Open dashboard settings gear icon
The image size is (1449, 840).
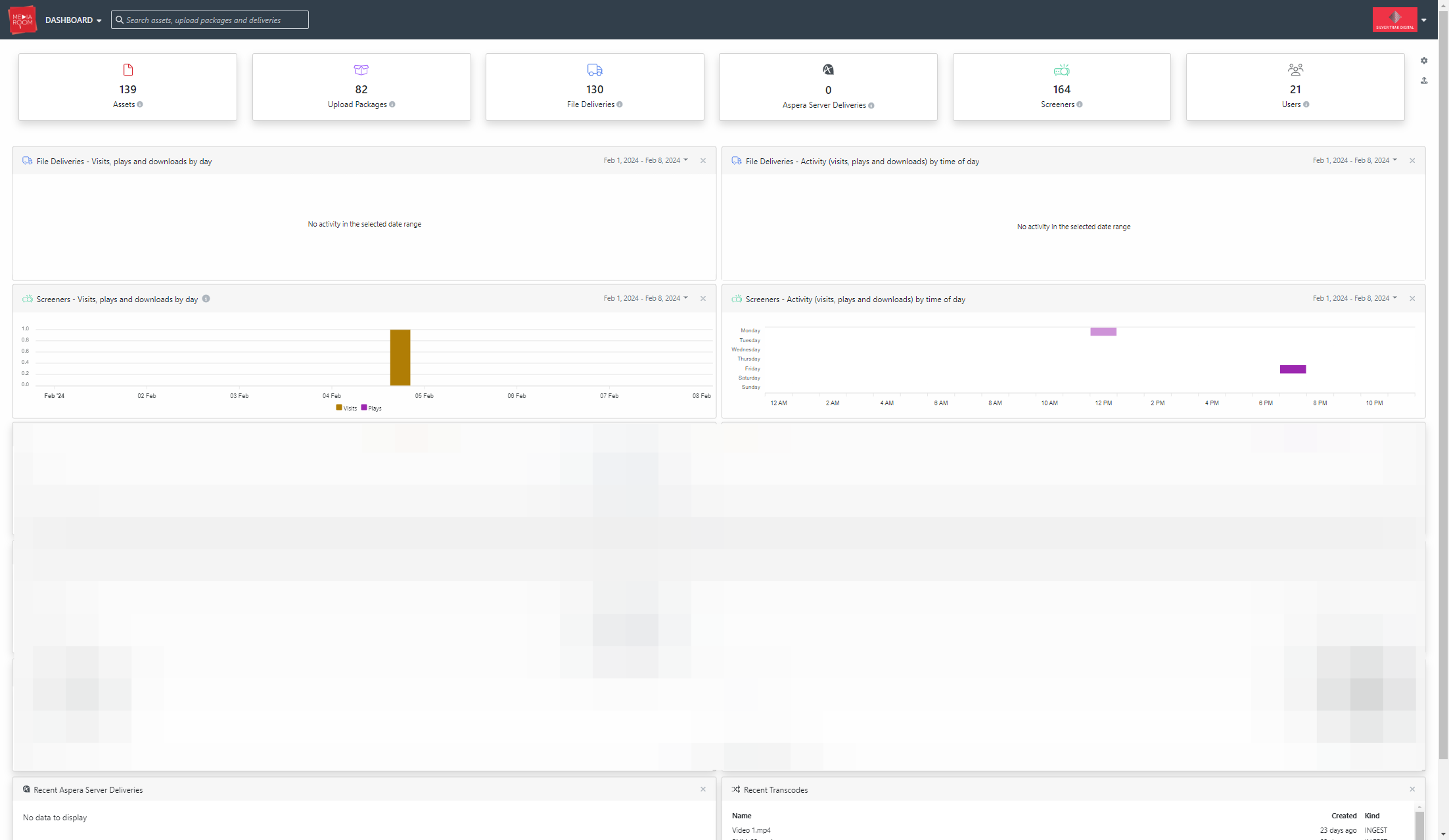1424,60
